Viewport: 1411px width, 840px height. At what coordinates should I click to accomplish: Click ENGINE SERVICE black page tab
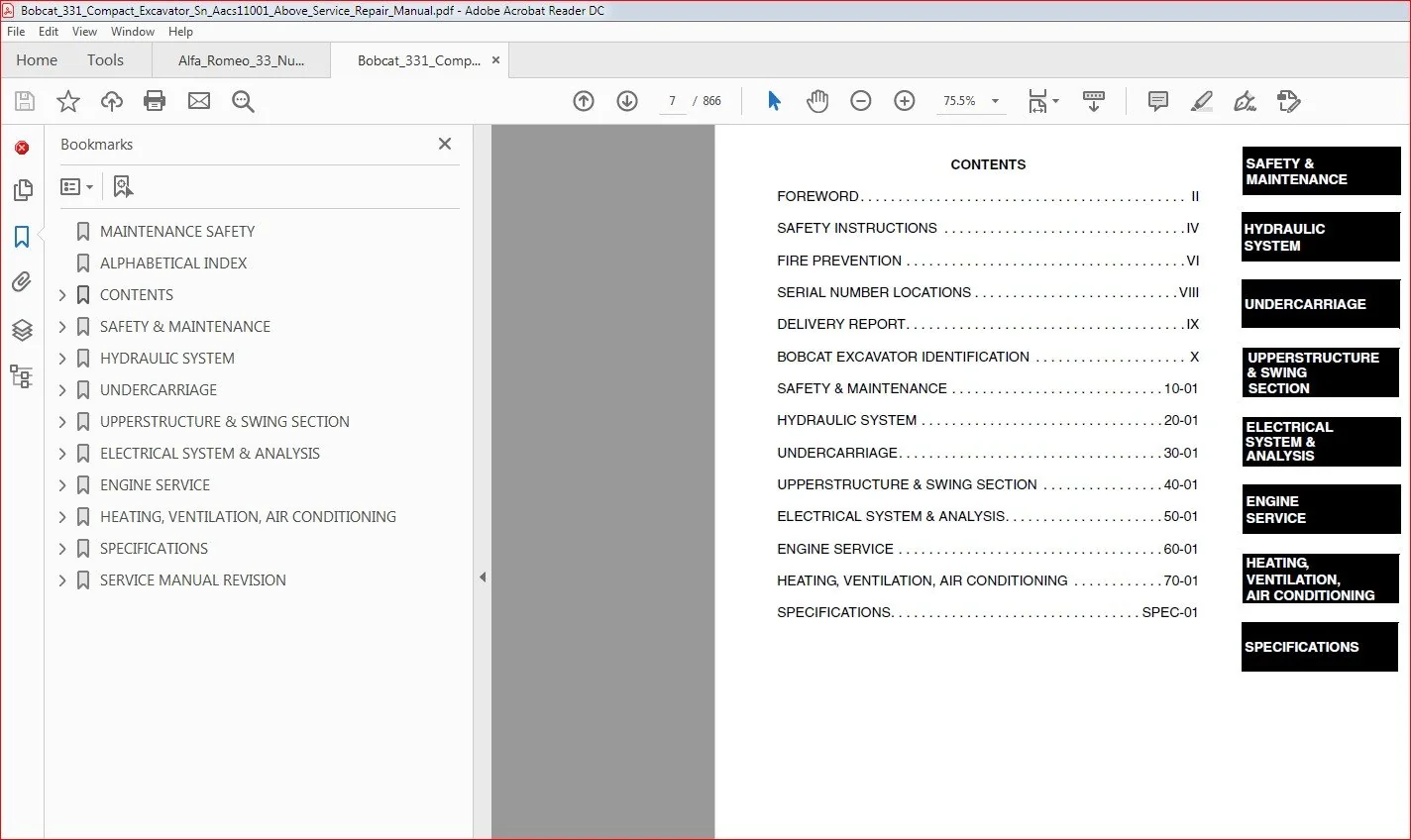pos(1321,509)
